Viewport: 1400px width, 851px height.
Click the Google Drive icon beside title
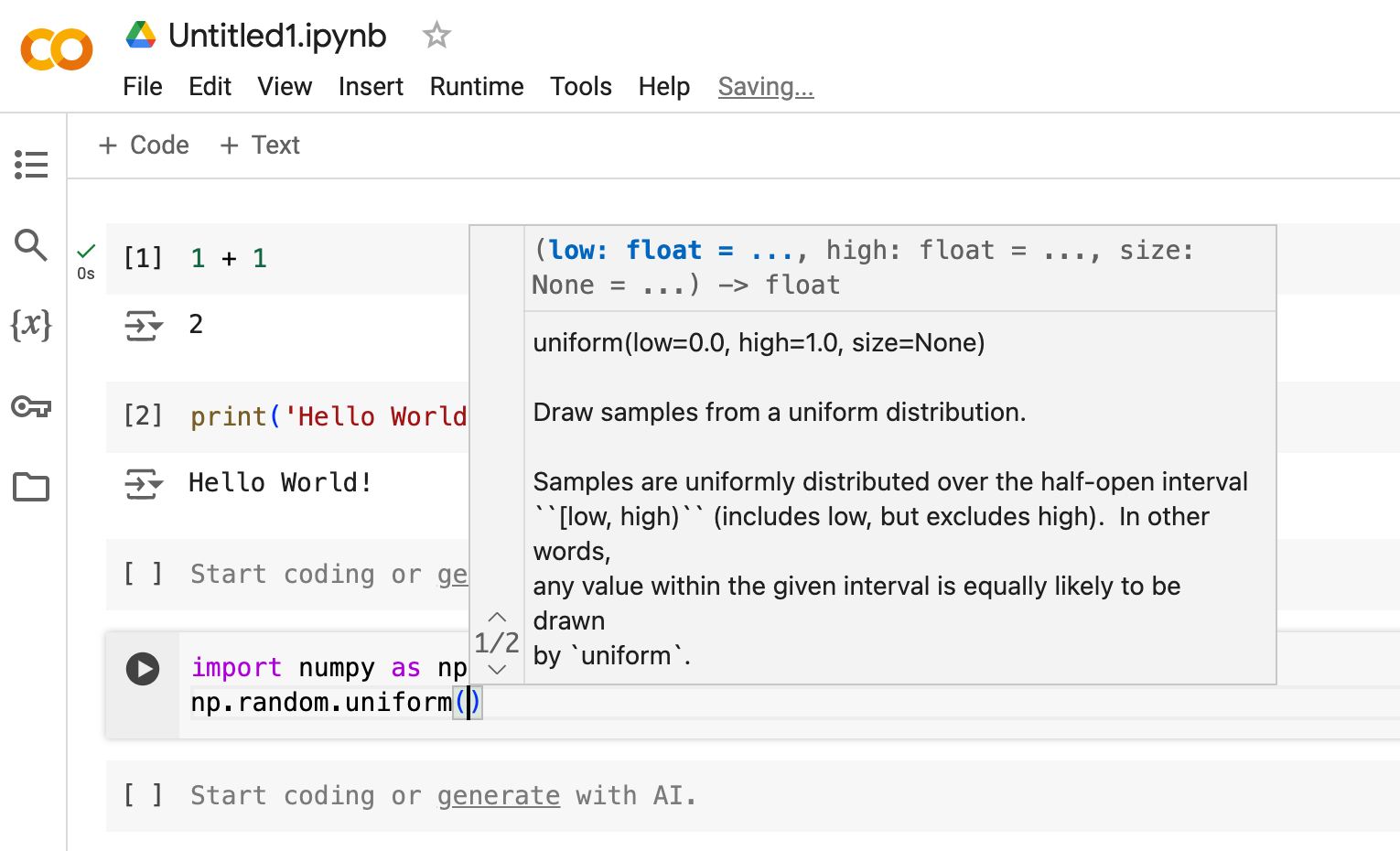pos(141,36)
